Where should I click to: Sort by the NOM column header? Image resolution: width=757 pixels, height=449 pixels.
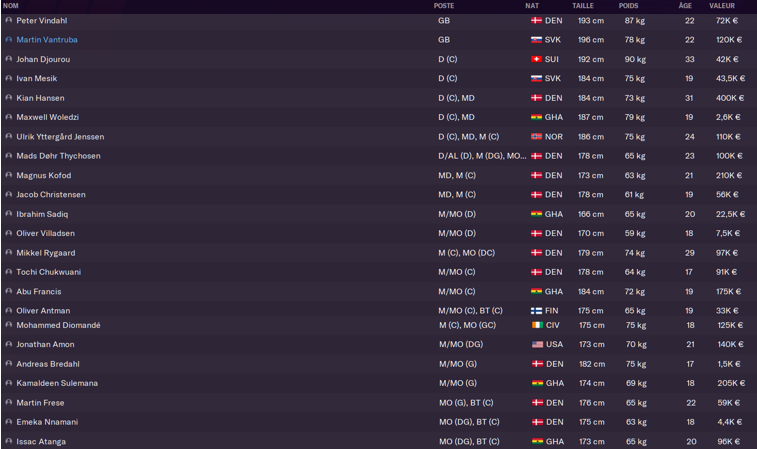[x=11, y=6]
